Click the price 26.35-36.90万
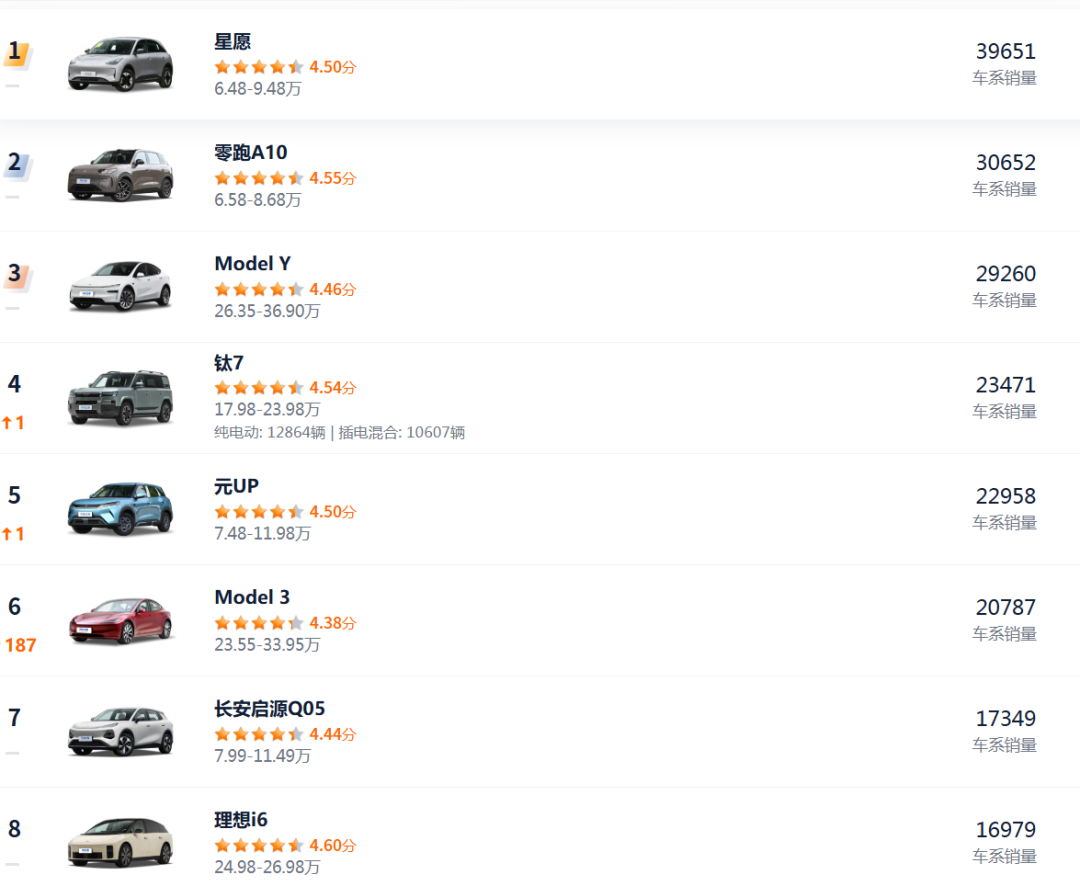The image size is (1080, 886). click(x=267, y=311)
